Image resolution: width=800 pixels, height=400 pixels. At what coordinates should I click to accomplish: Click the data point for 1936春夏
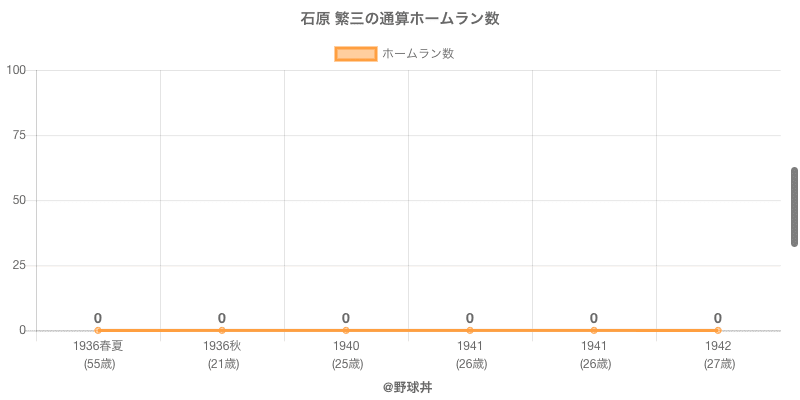(x=98, y=330)
